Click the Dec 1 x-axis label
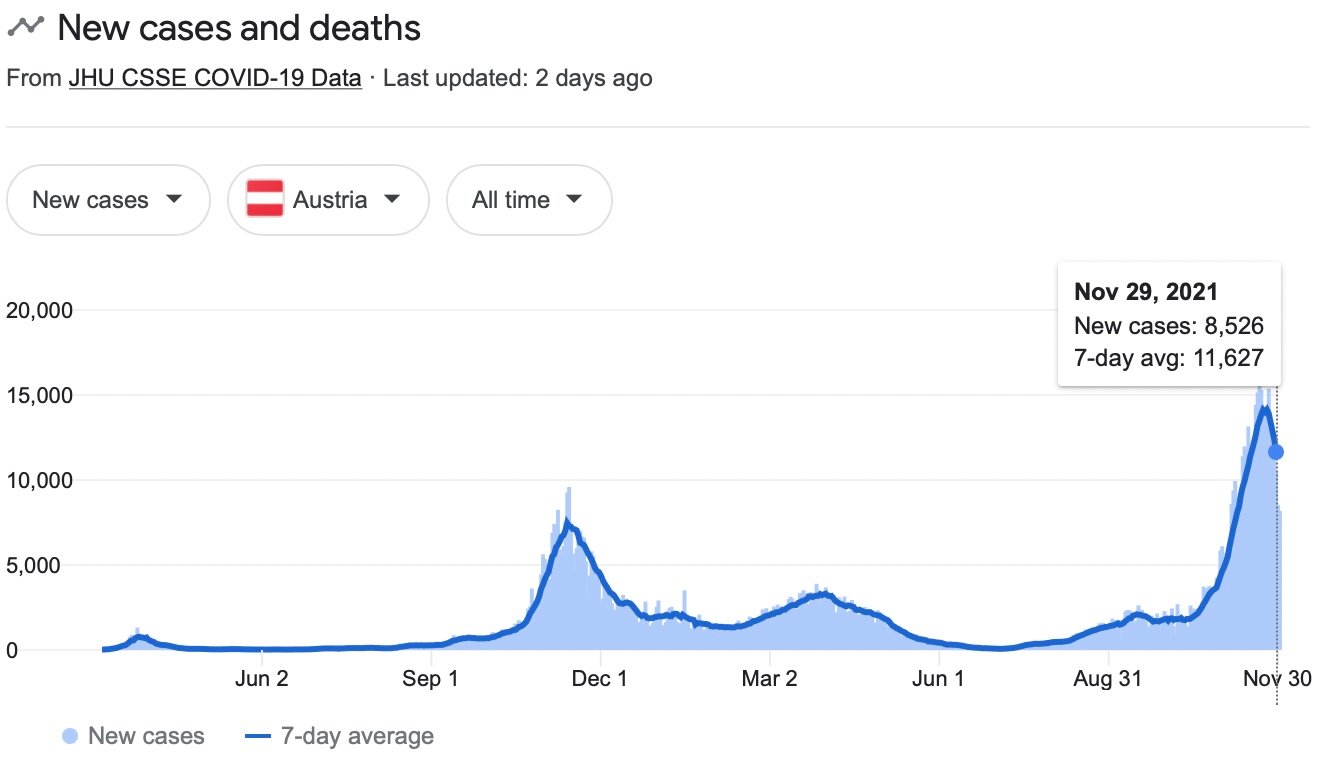This screenshot has width=1320, height=764. [601, 680]
